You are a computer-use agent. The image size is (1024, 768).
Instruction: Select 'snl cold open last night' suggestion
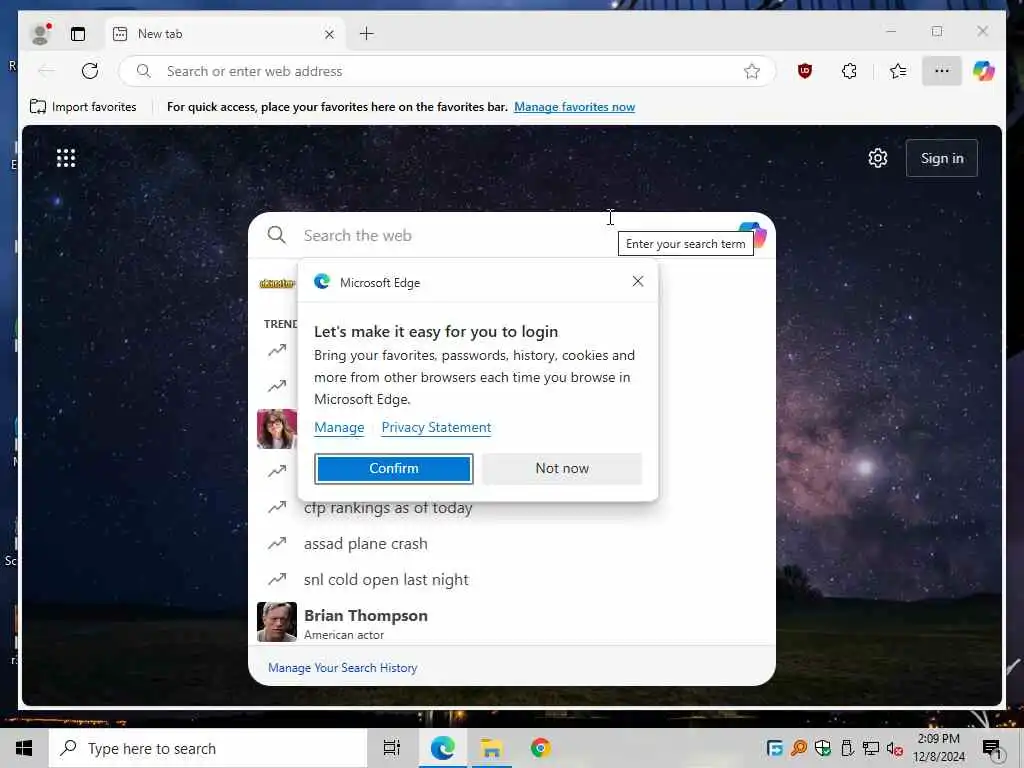386,579
